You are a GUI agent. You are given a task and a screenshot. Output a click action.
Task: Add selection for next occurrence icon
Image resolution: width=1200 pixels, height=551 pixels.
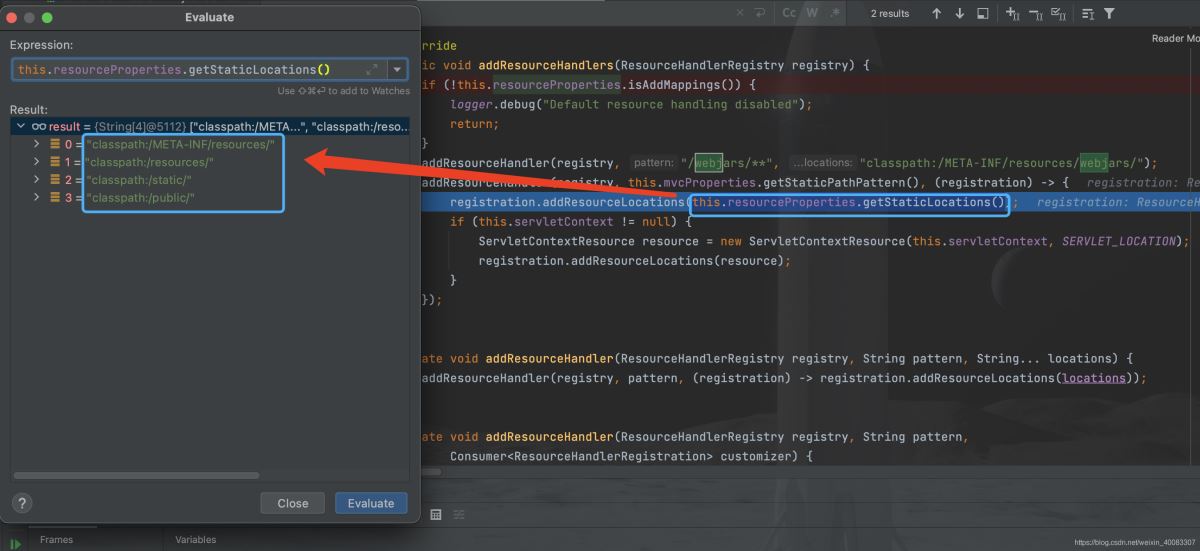1012,13
